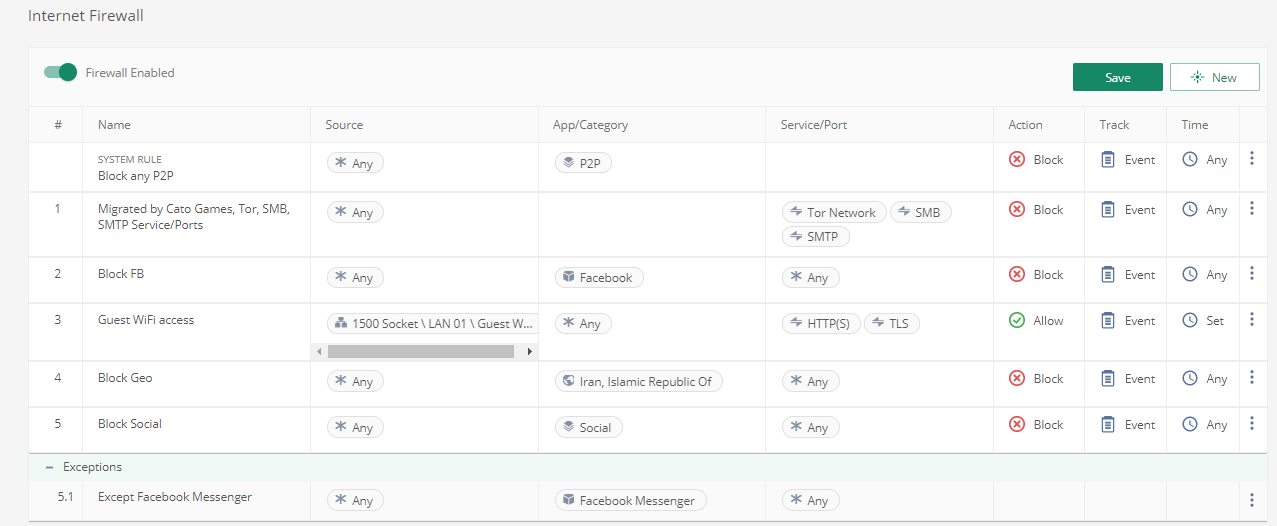Click the Iran geo-location chip
The image size is (1277, 526).
point(638,381)
